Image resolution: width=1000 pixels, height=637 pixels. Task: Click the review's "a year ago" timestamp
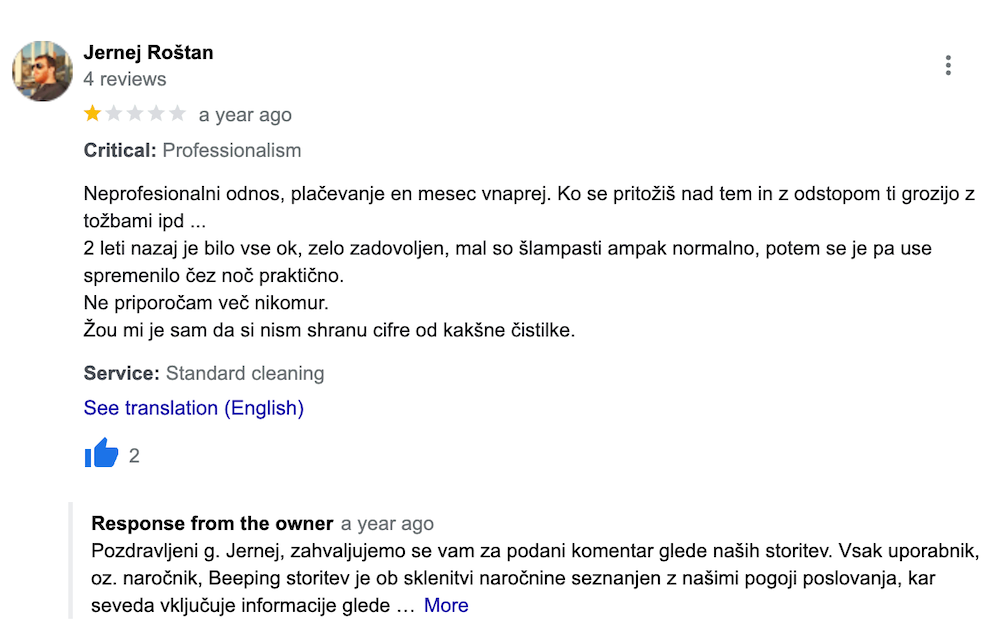(x=245, y=115)
